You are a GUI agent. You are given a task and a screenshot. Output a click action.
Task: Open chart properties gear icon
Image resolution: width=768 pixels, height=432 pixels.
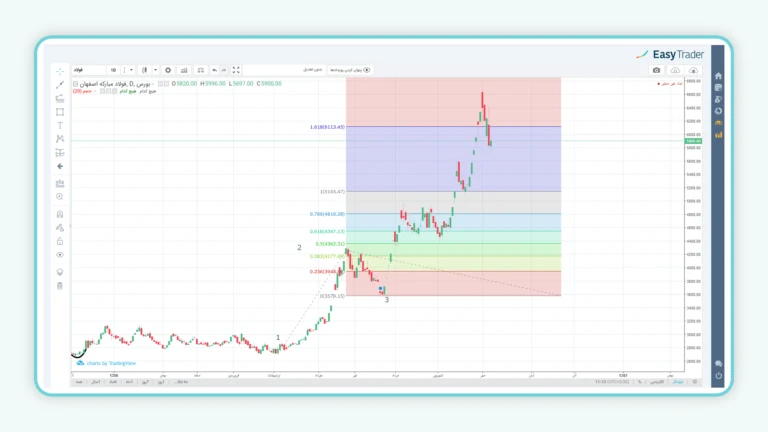coord(168,70)
